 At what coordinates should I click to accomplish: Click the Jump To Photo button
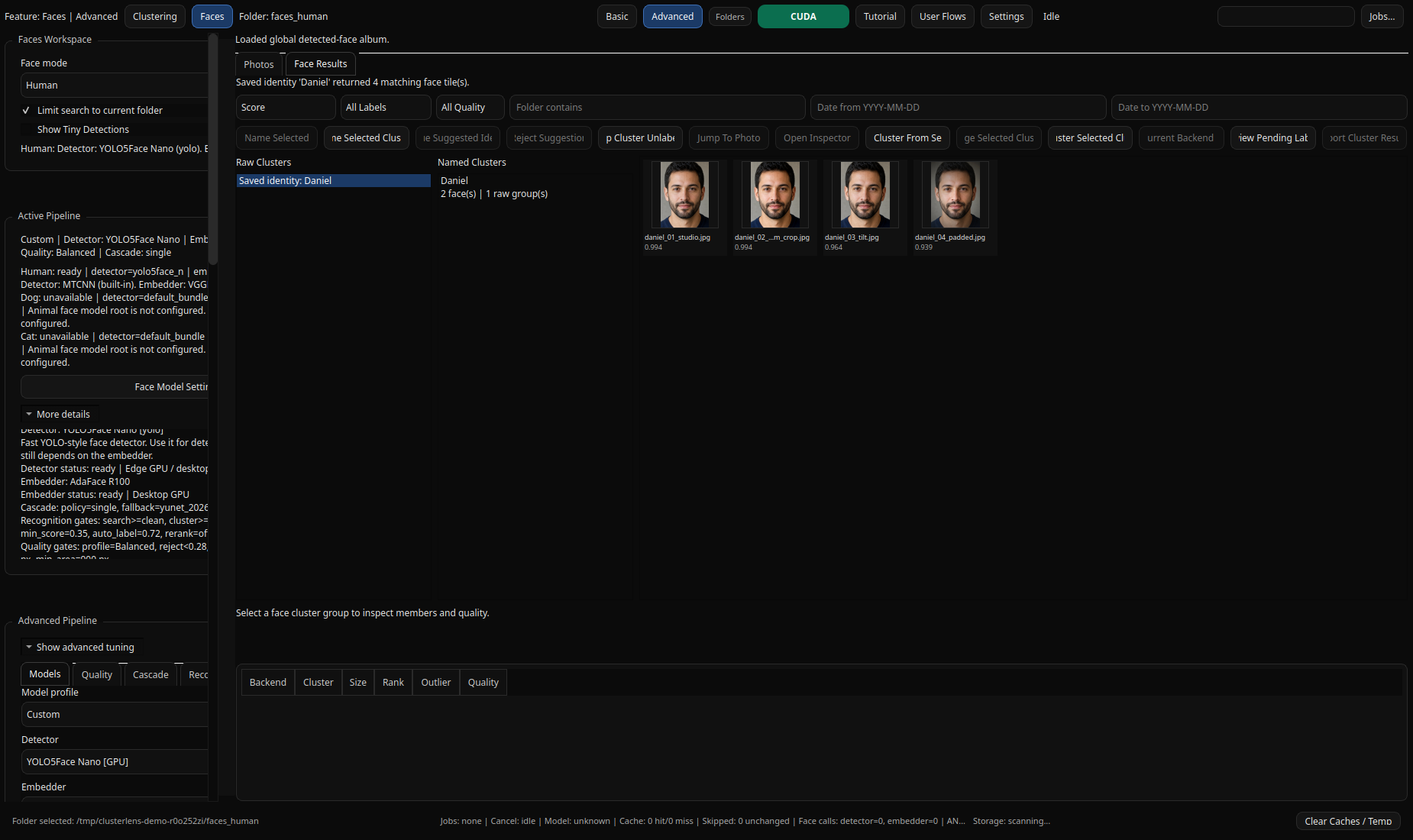(x=729, y=137)
